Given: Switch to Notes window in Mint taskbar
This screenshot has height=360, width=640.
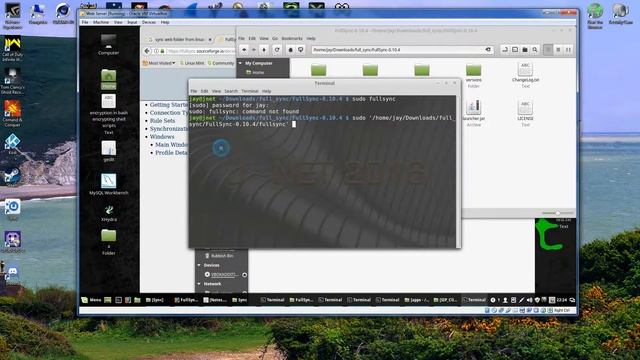Looking at the screenshot, I should (x=215, y=300).
